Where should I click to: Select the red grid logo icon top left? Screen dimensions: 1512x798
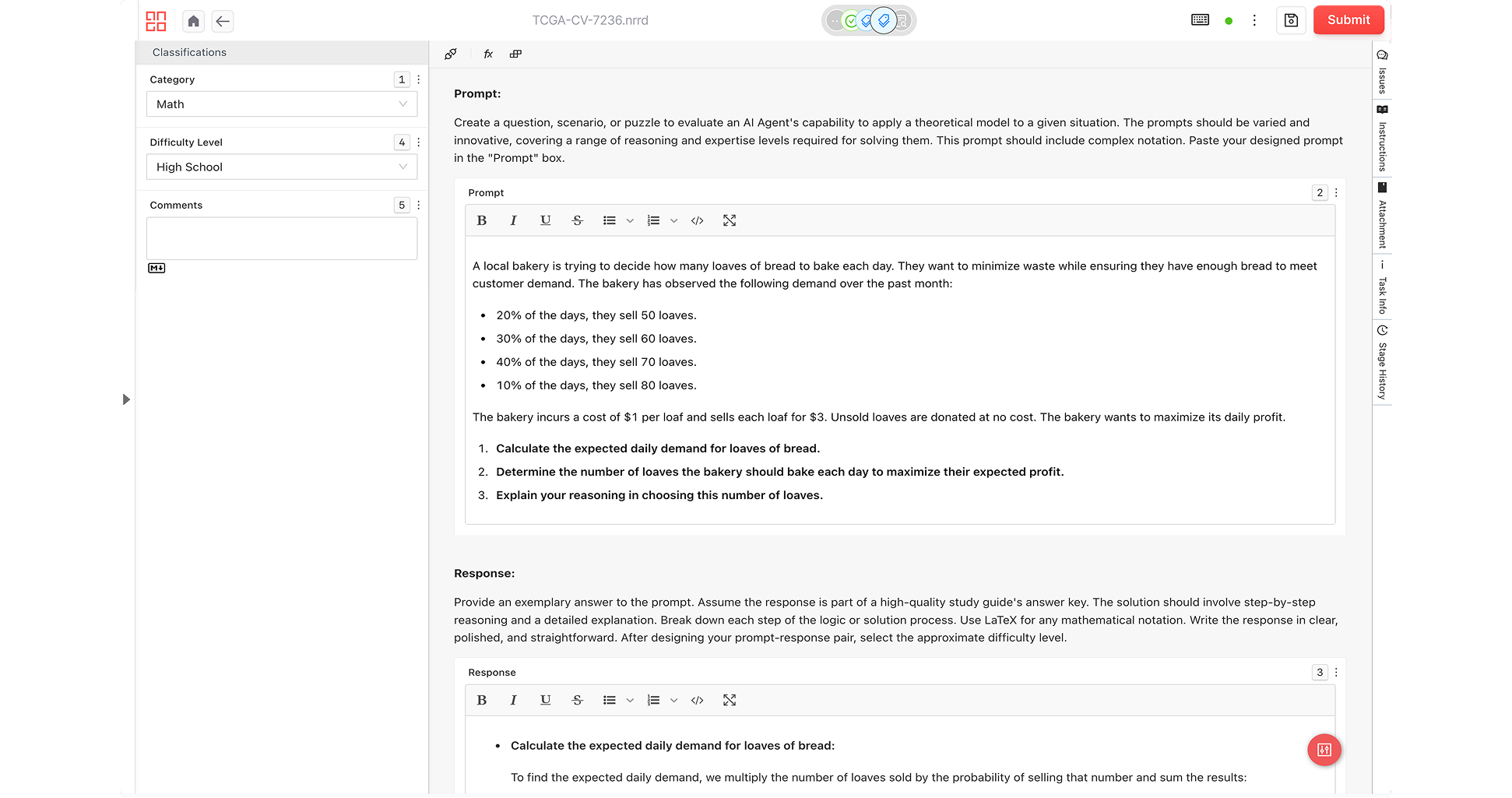tap(156, 21)
